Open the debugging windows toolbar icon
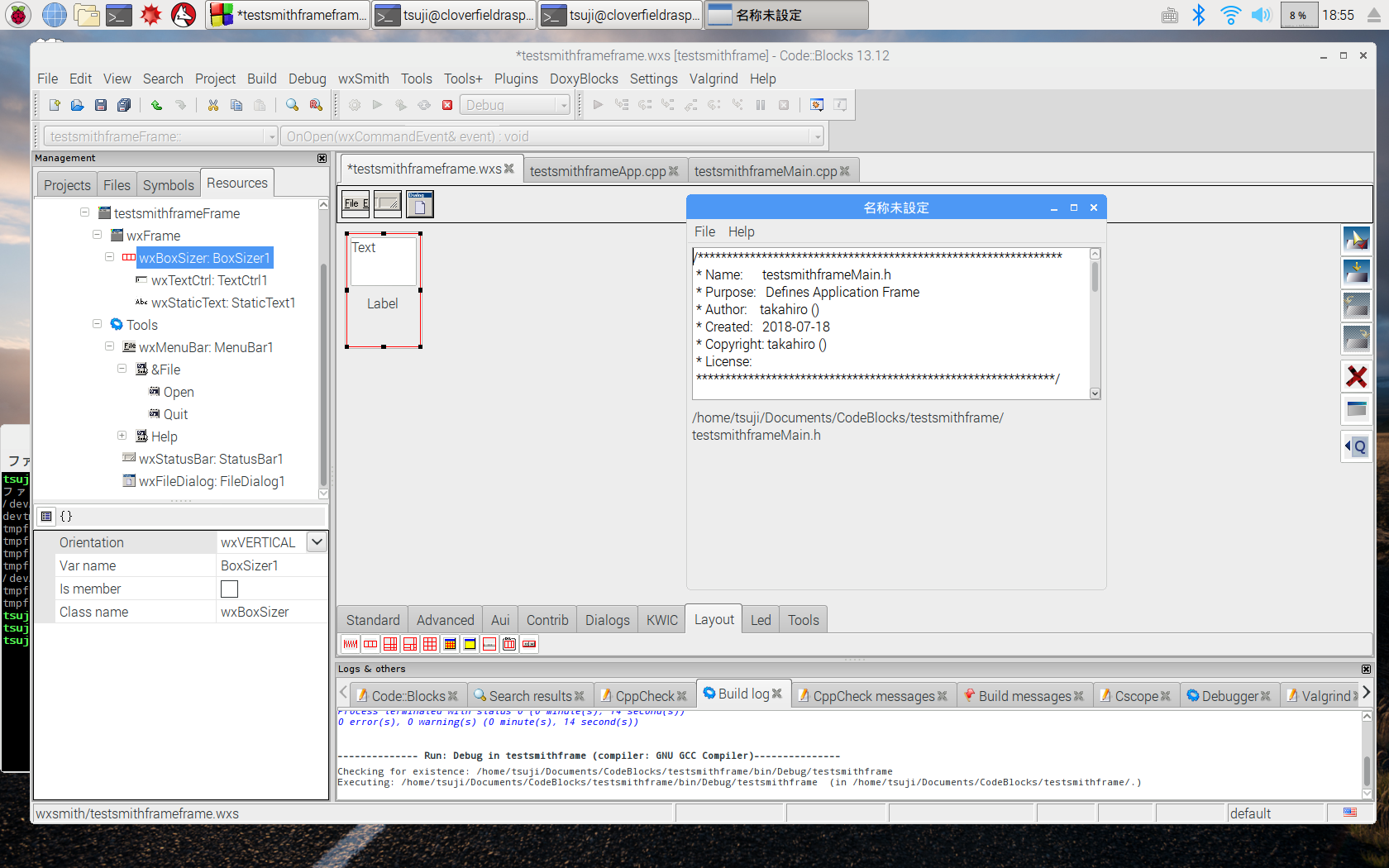This screenshot has width=1389, height=868. tap(817, 105)
